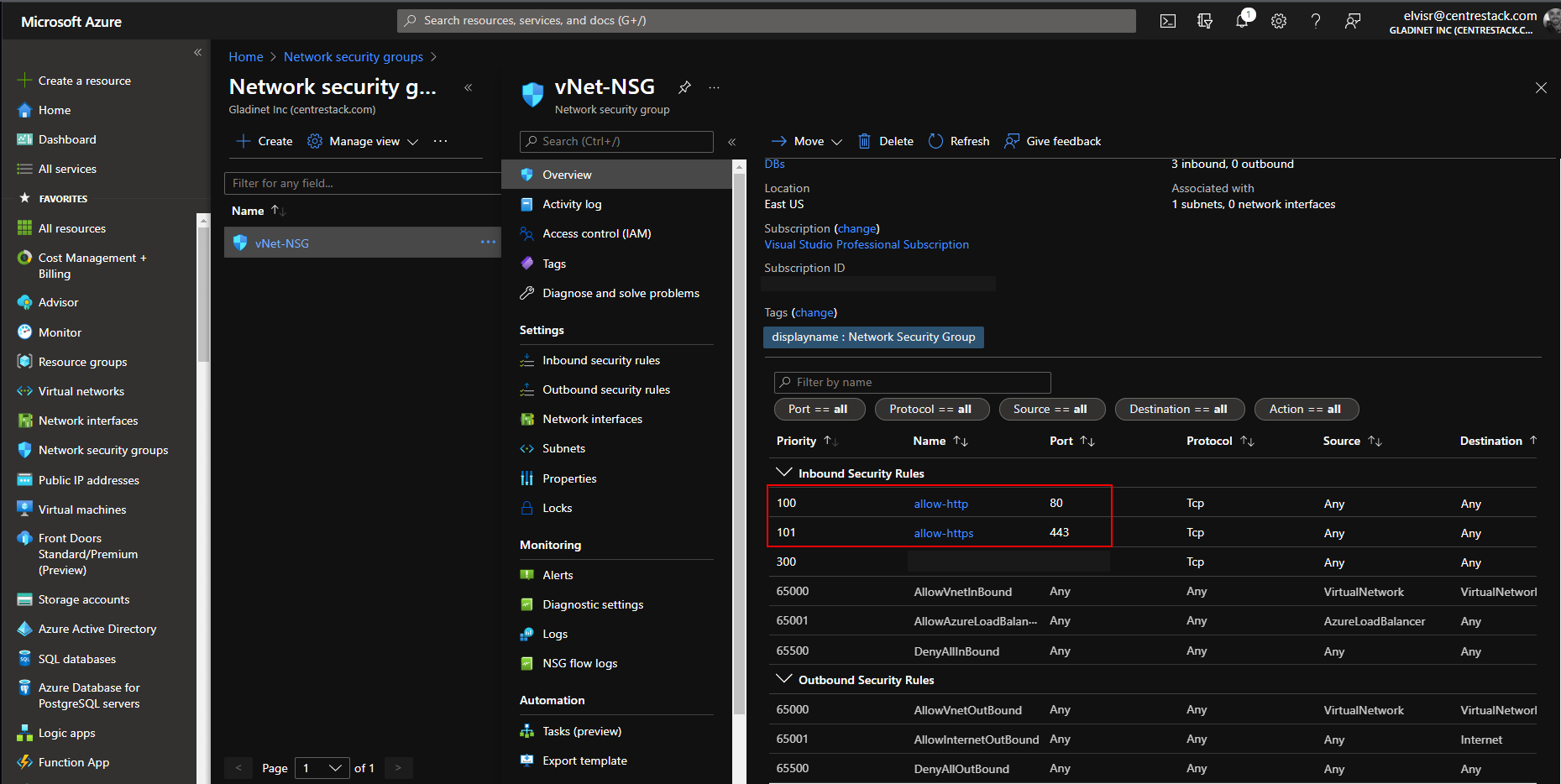Screen dimensions: 1561x784
Task: Open portal settings gear icon
Action: click(x=1279, y=21)
